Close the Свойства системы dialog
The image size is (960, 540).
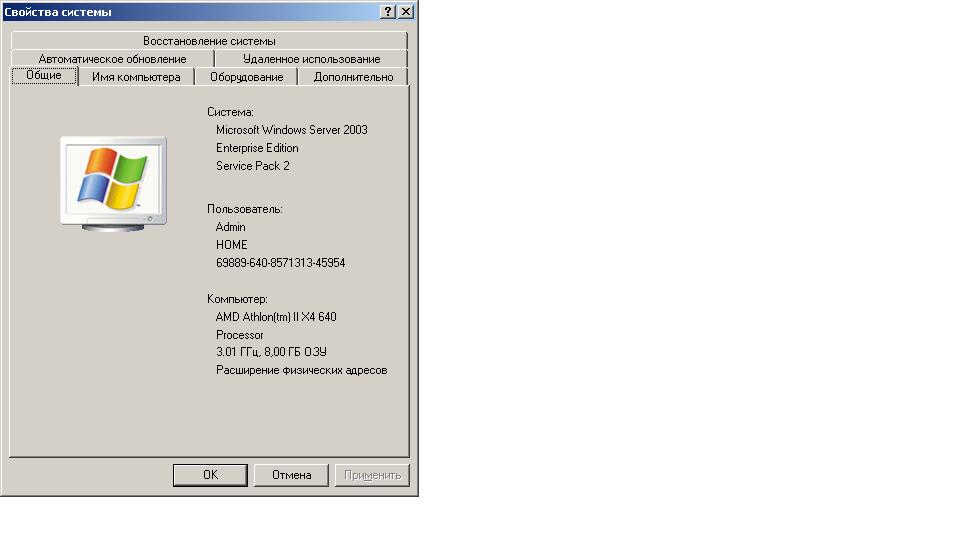(405, 12)
